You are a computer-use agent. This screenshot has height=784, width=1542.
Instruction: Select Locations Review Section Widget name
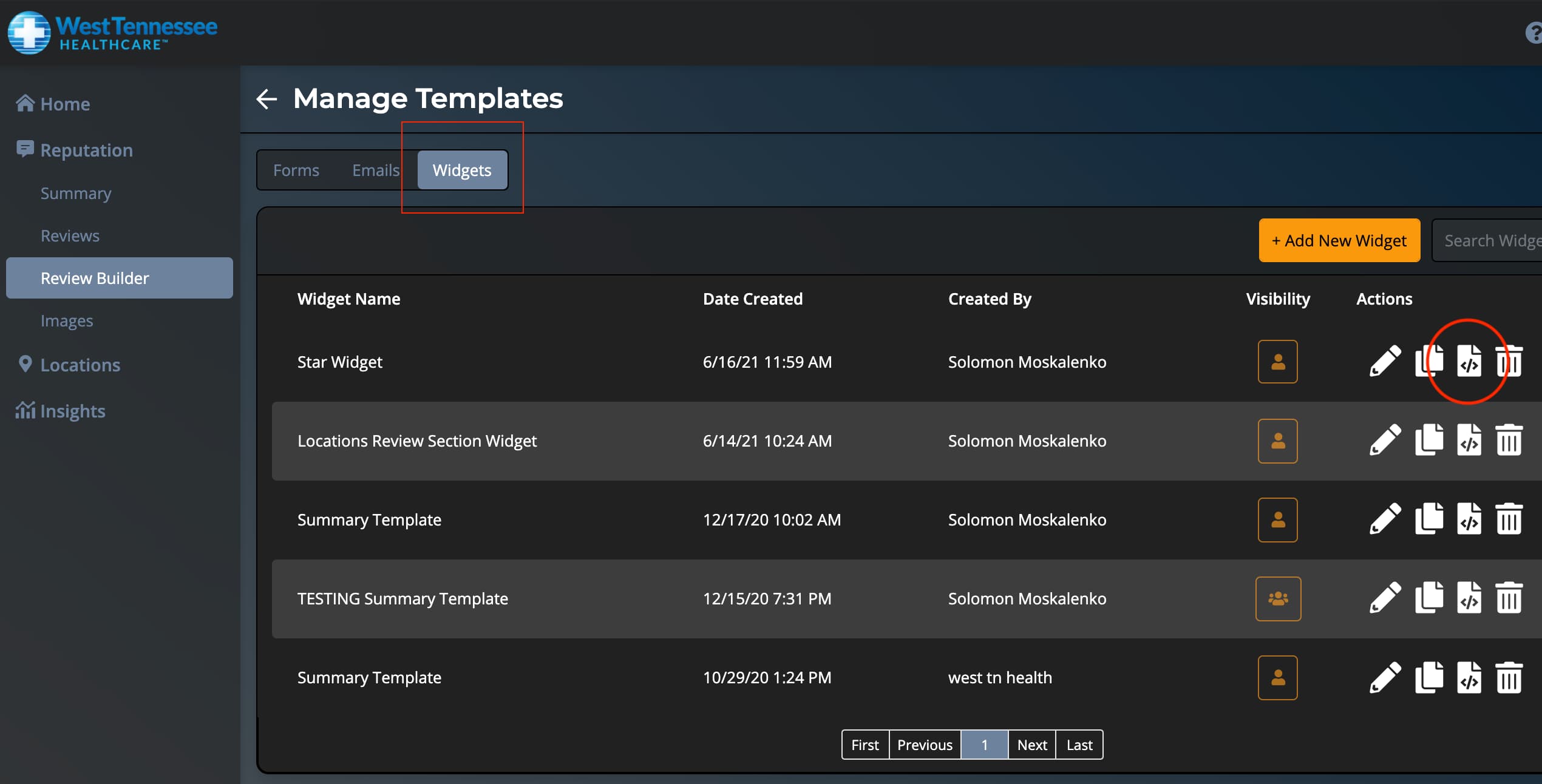[x=417, y=441]
